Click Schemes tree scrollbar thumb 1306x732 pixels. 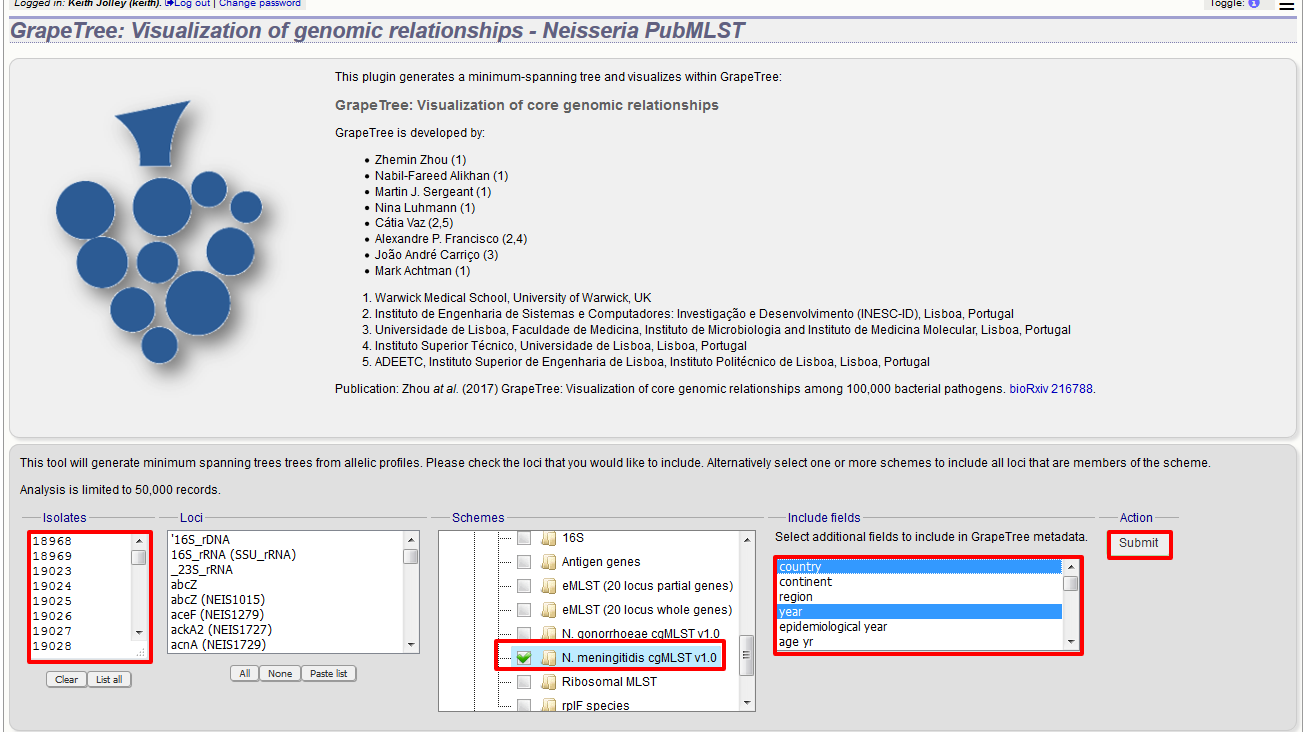(x=747, y=654)
